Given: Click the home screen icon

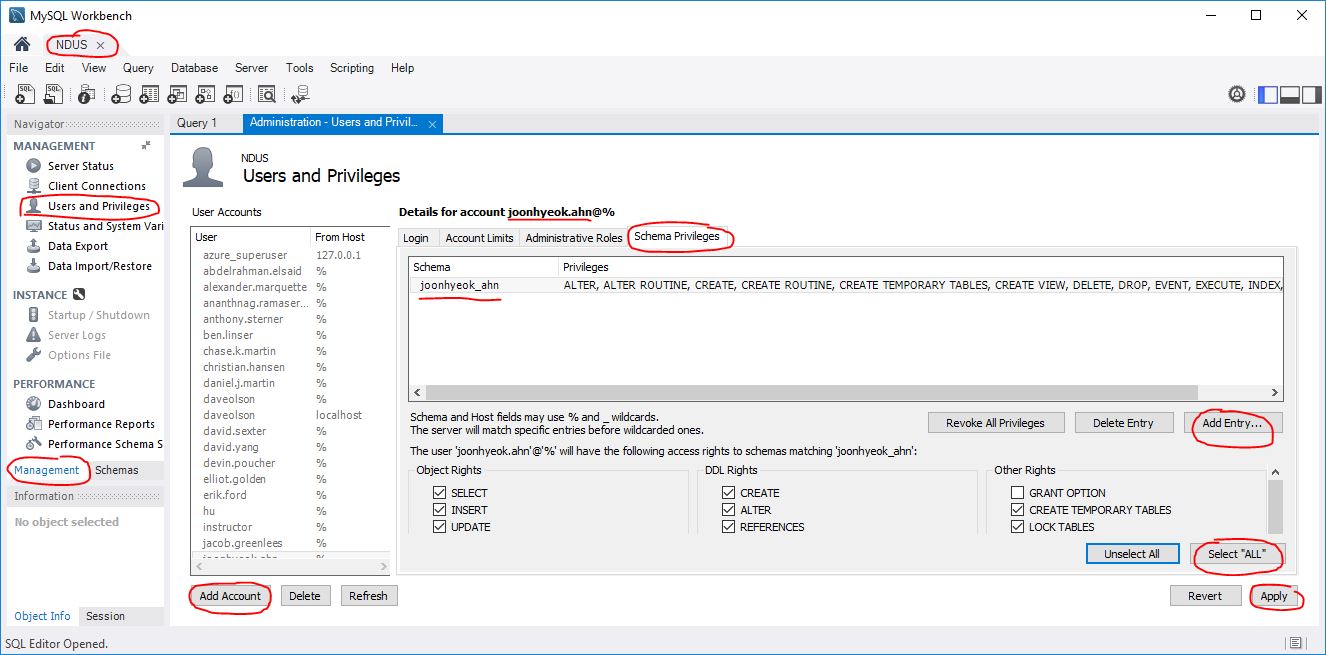Looking at the screenshot, I should [x=21, y=45].
